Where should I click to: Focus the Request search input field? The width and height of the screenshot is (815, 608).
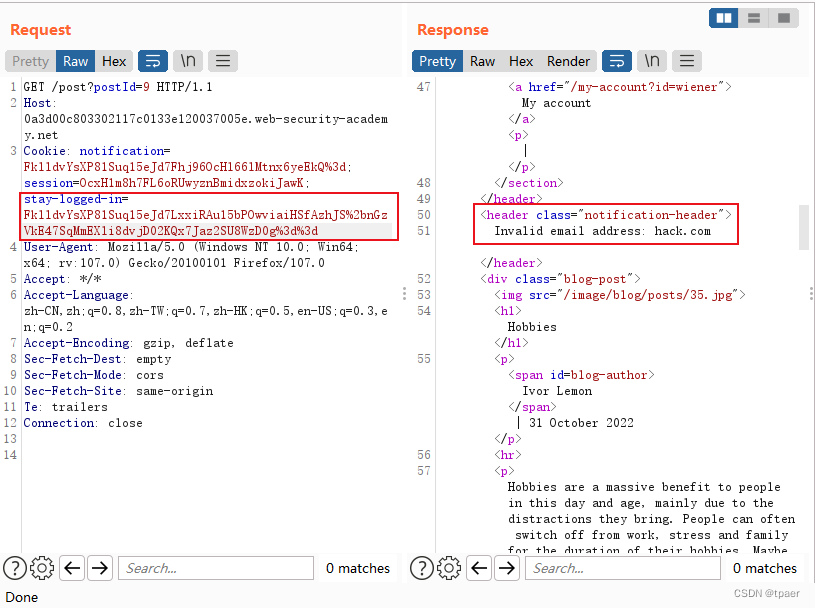216,568
